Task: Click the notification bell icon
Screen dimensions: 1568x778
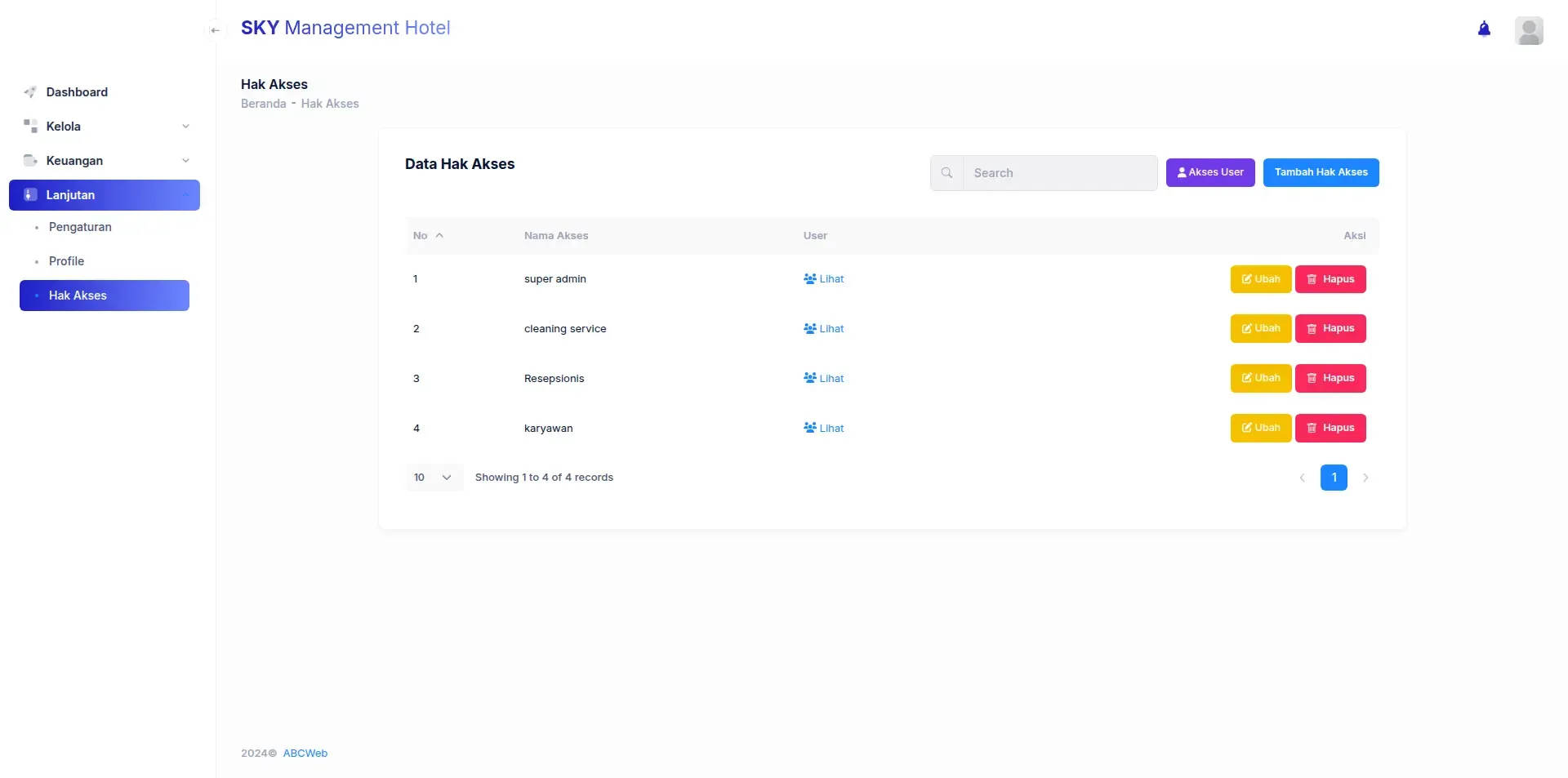Action: [1484, 29]
